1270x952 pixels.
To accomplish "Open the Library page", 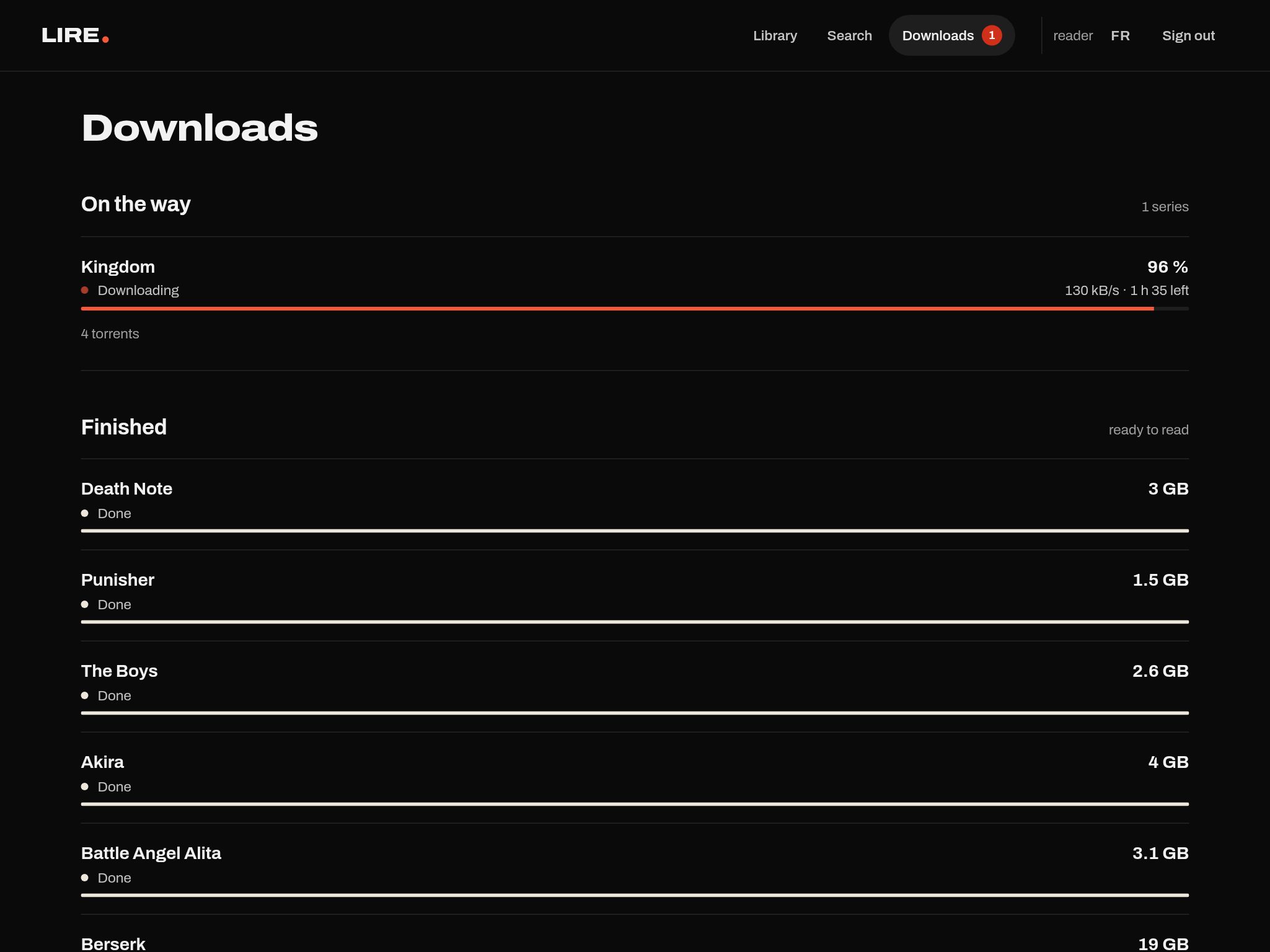I will tap(775, 35).
